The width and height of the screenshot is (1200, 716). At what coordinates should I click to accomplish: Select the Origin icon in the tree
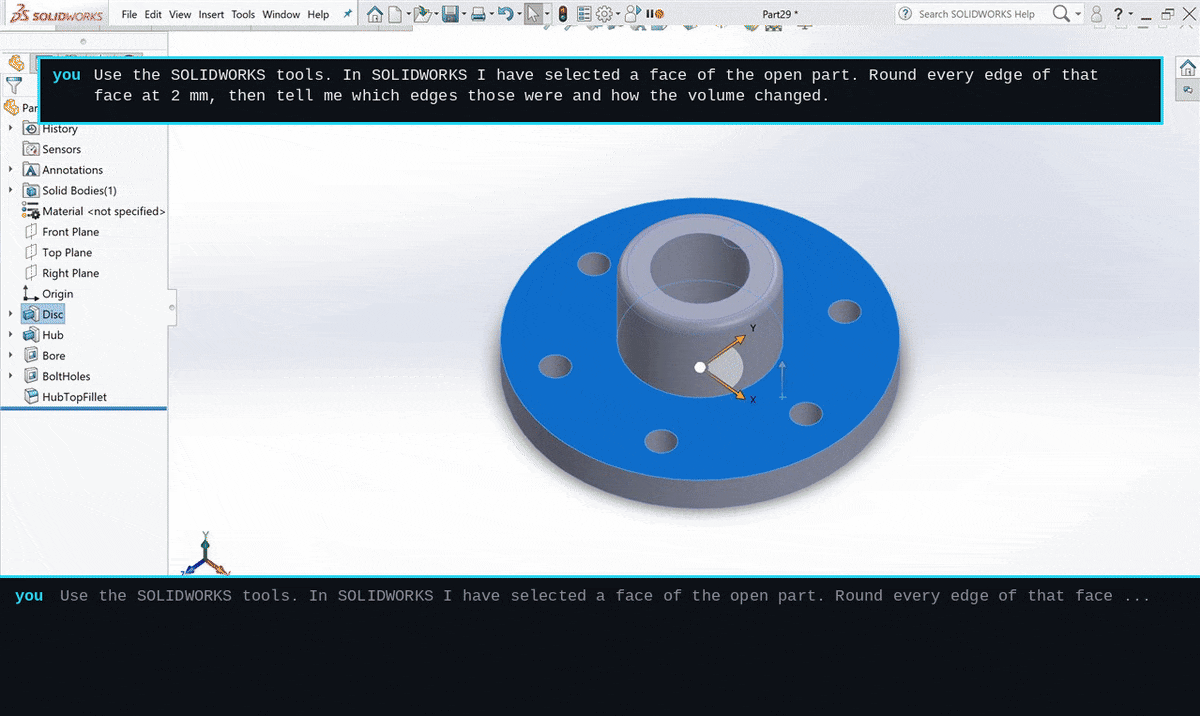pyautogui.click(x=31, y=293)
